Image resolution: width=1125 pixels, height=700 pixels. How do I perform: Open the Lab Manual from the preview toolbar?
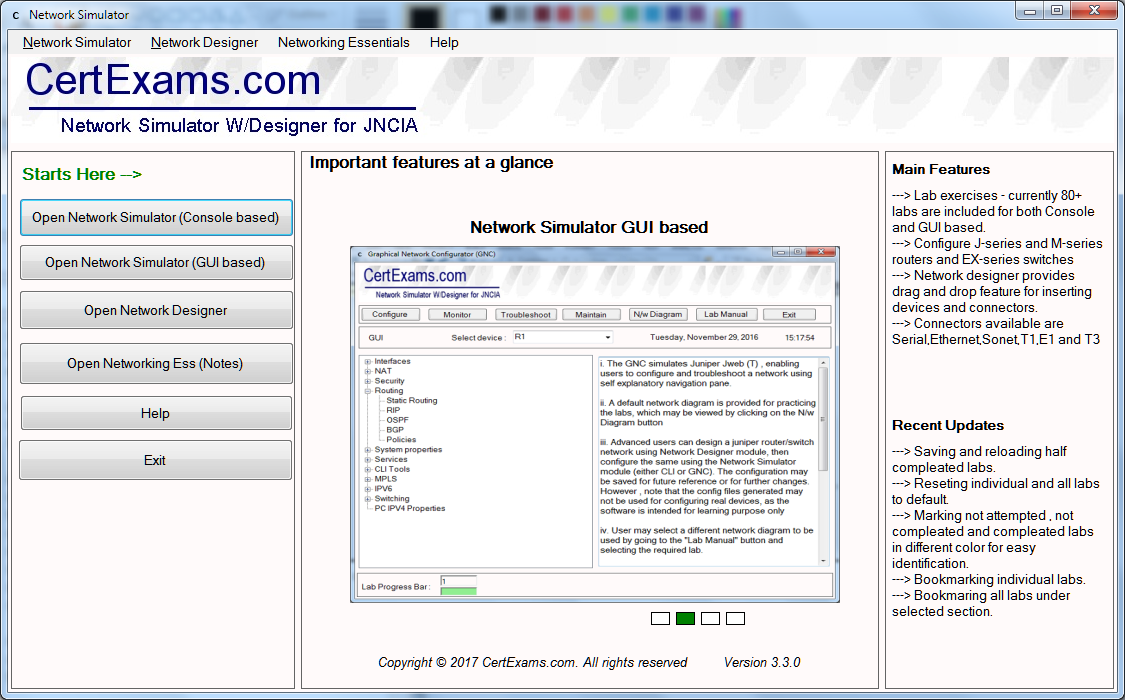point(725,313)
